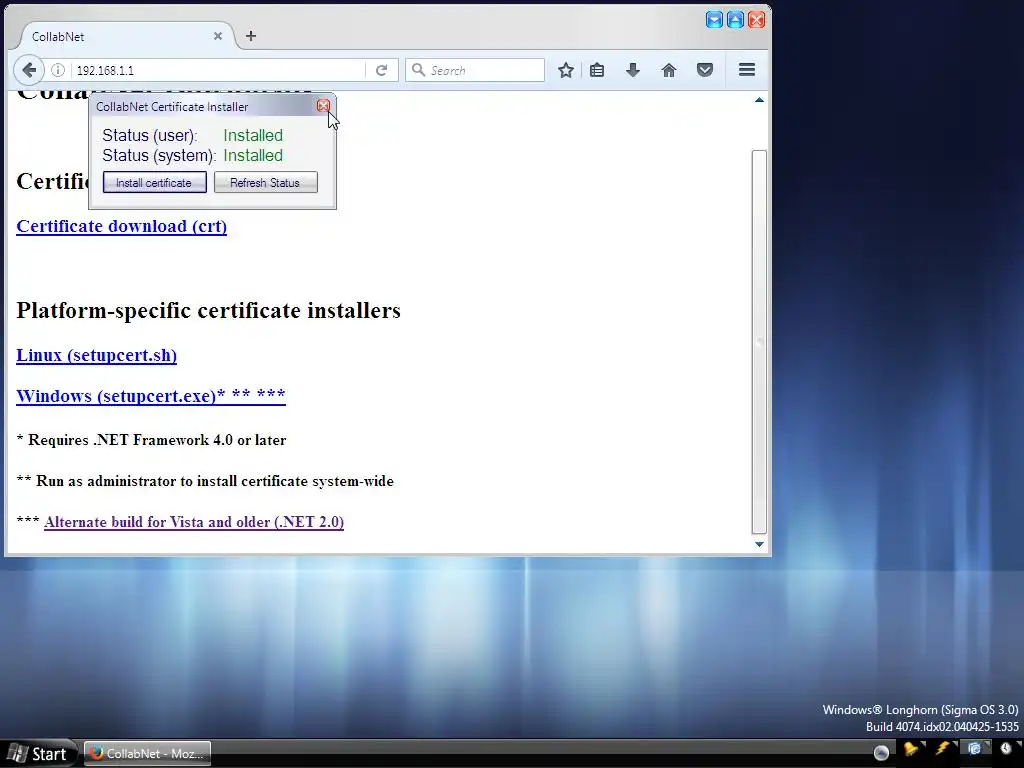Click the 'Status (user):' label
Screen dimensions: 1024x768
click(x=150, y=135)
